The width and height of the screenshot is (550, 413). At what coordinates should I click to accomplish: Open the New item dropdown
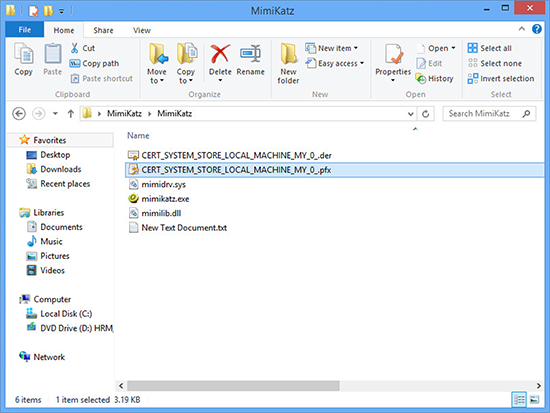point(331,48)
